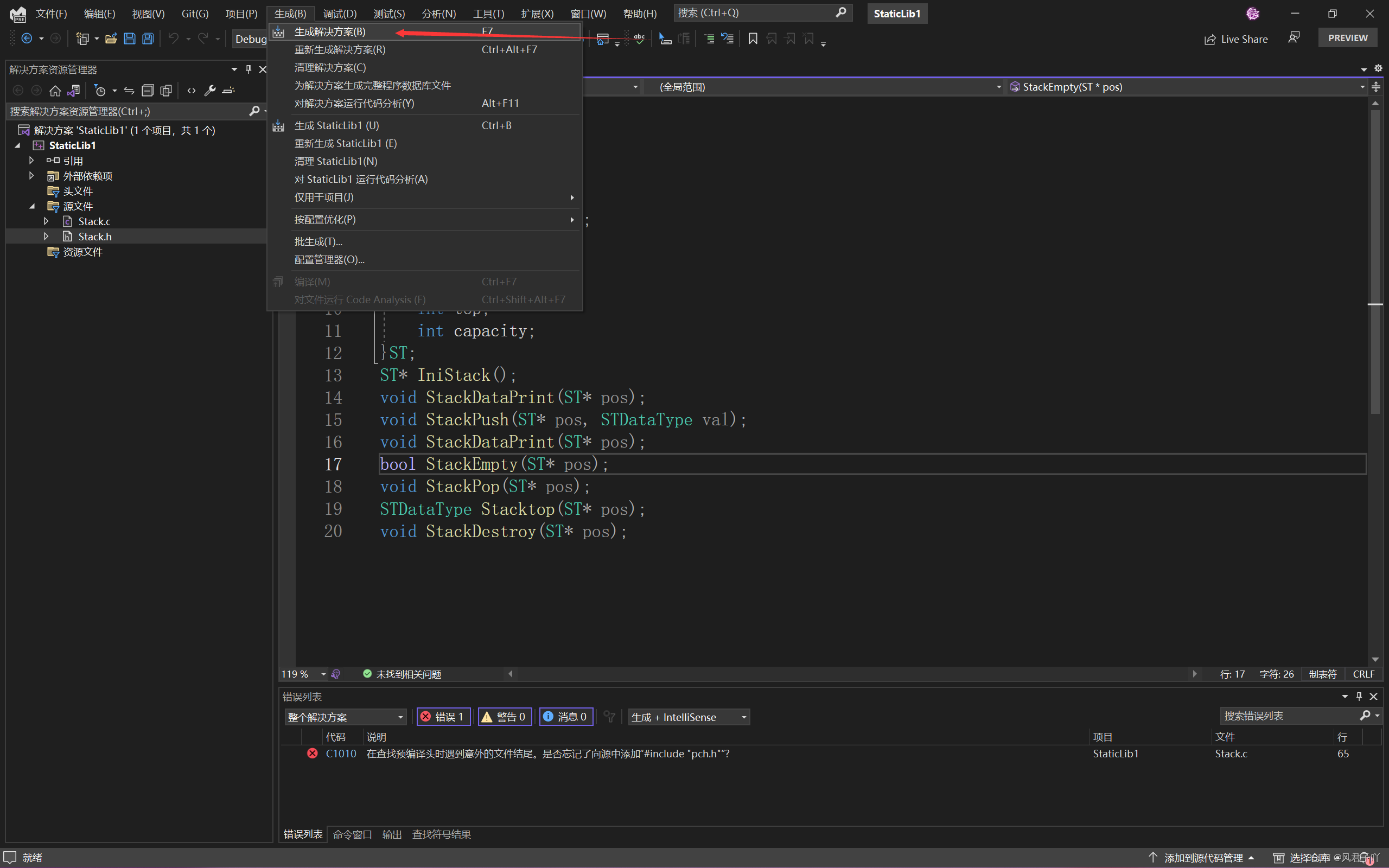The width and height of the screenshot is (1389, 868).
Task: Click the Open File folder icon
Action: point(111,39)
